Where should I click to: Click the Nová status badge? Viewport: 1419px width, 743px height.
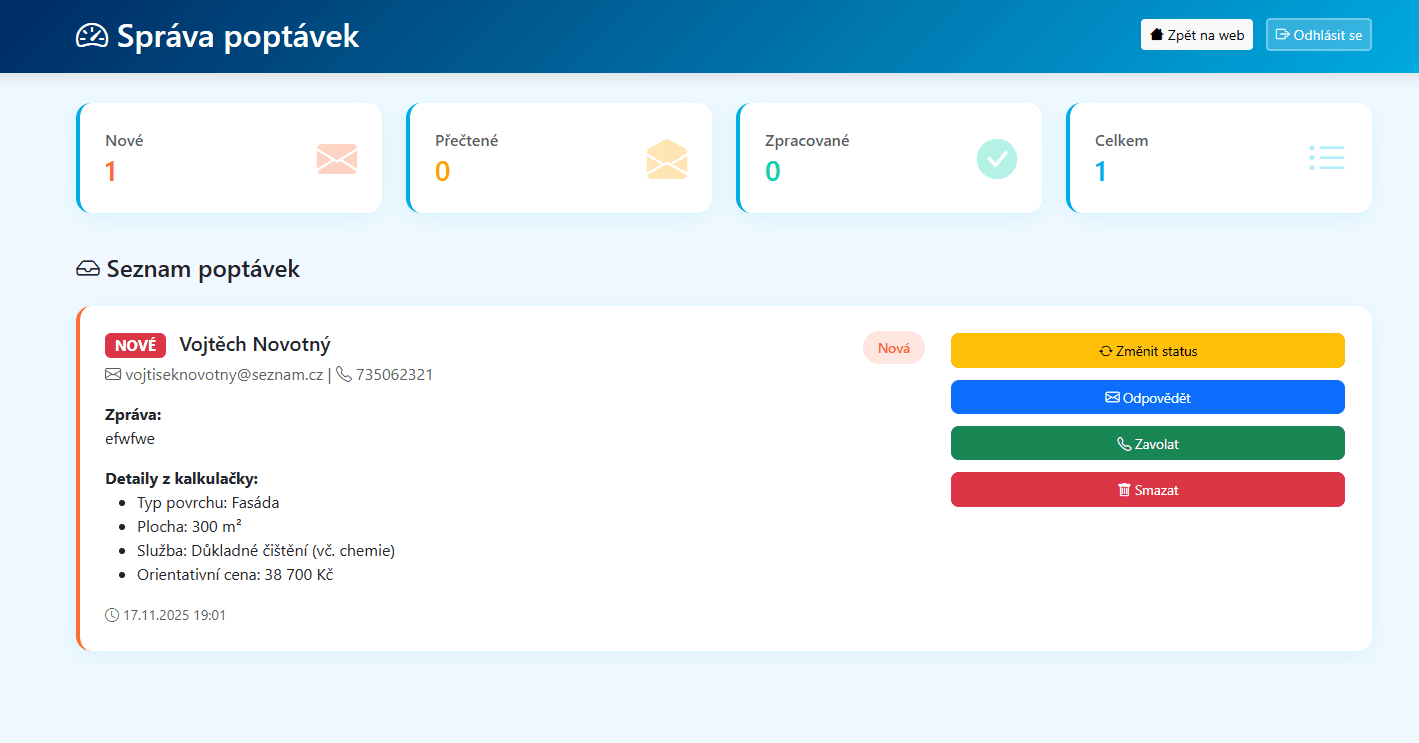894,347
